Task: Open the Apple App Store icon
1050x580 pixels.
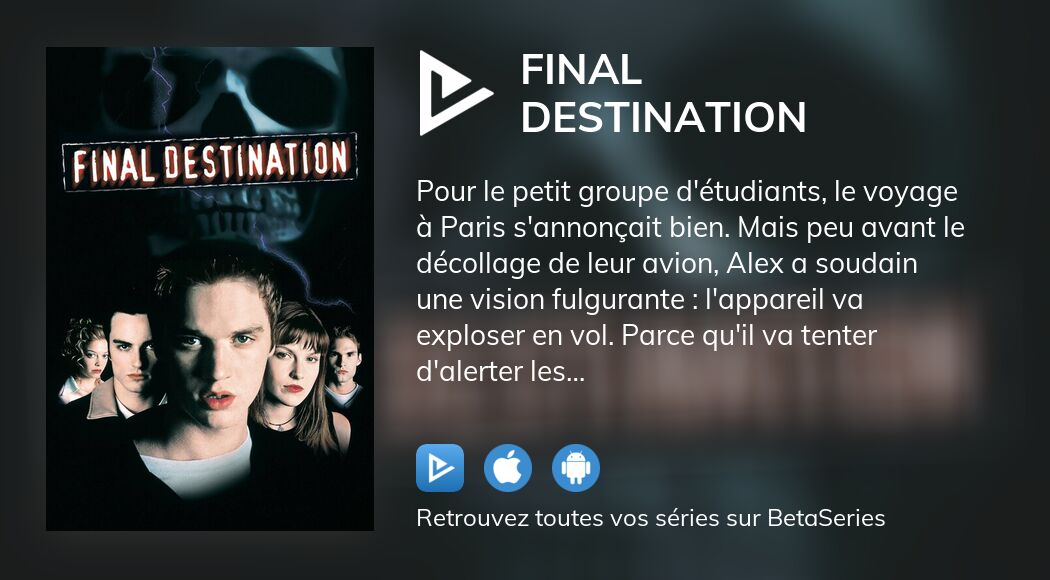Action: pos(508,468)
